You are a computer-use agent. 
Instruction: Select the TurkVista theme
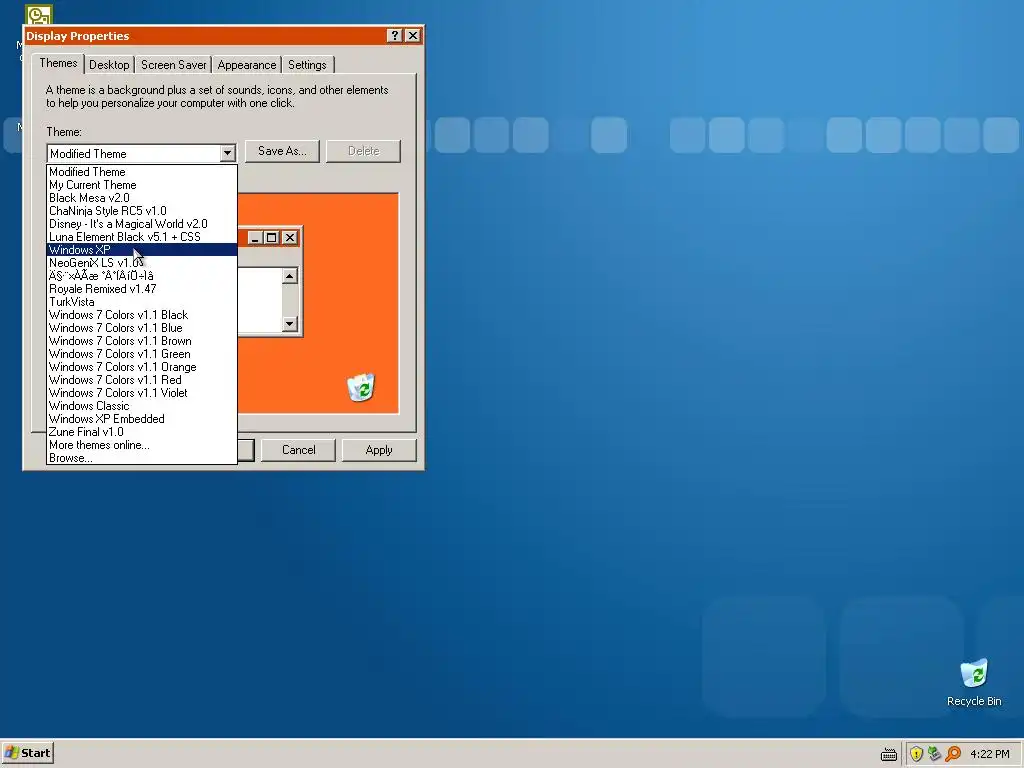142,302
